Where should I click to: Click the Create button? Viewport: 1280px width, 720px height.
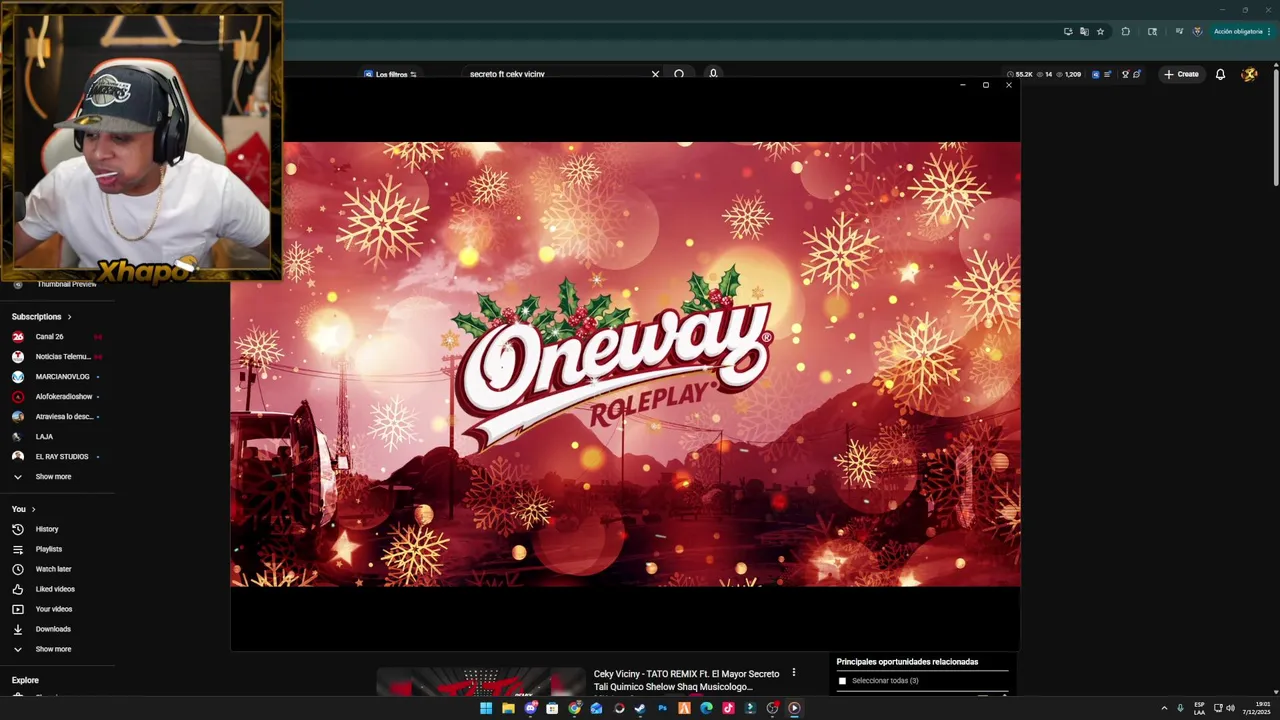pyautogui.click(x=1181, y=74)
